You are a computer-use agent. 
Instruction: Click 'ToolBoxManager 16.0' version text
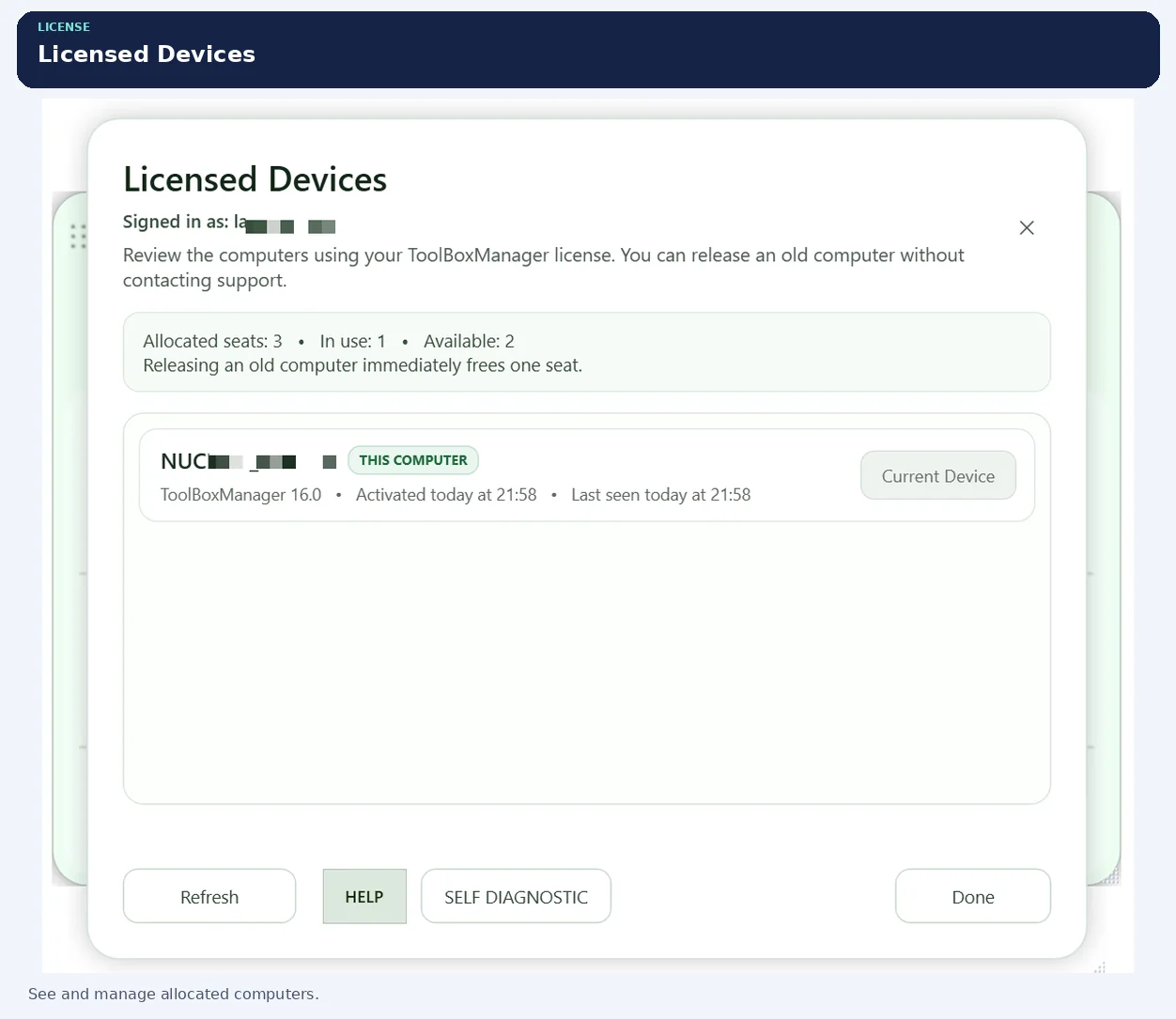point(240,495)
